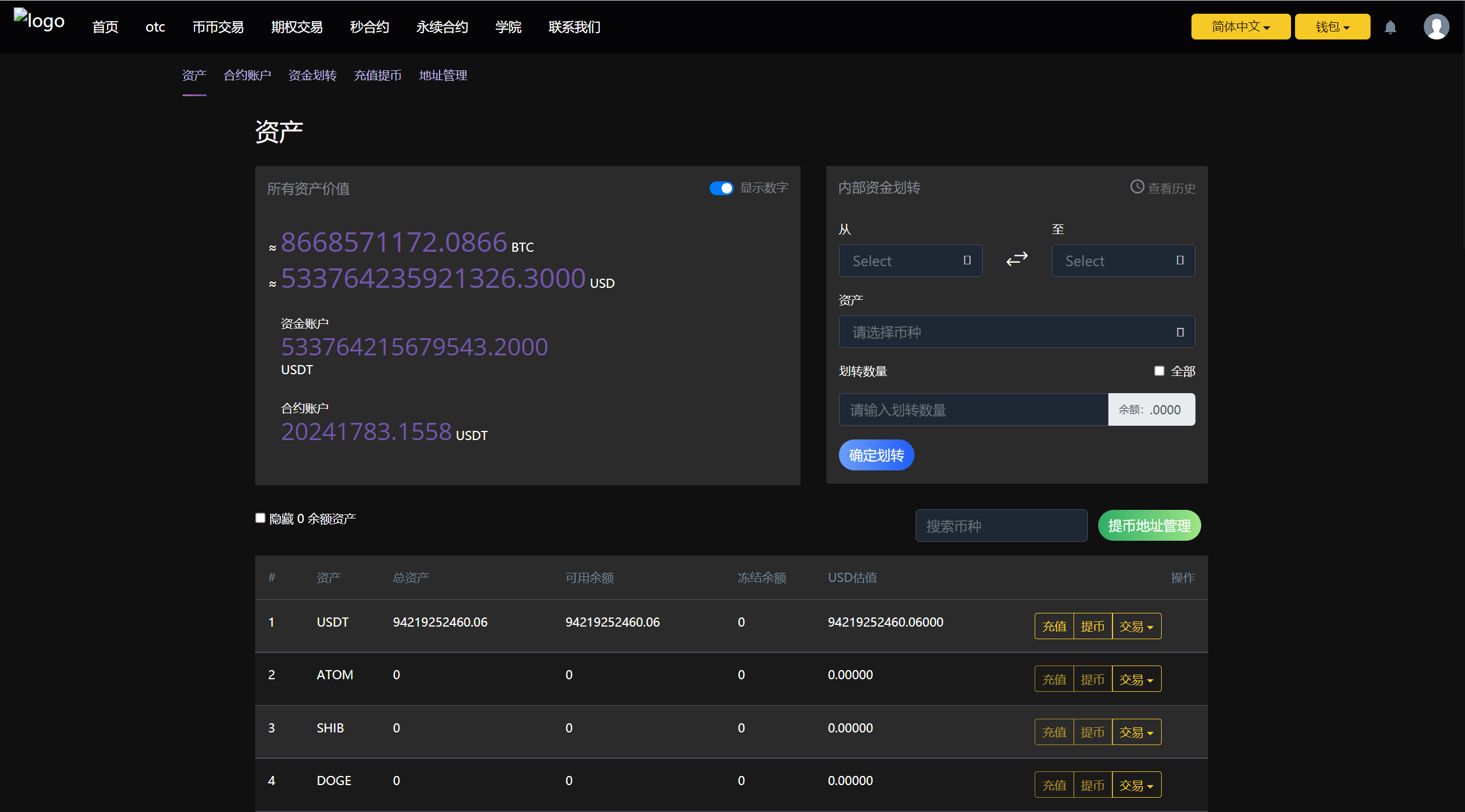Click the 提币地址管理 button

[1149, 526]
